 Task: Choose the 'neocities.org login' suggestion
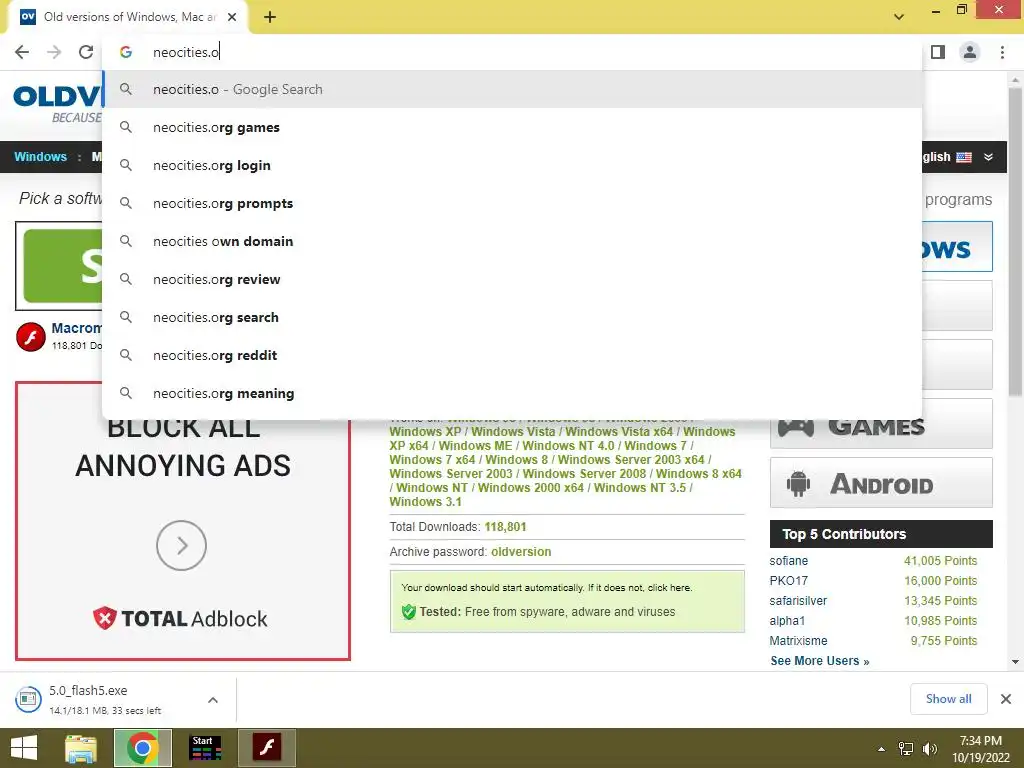tap(513, 165)
